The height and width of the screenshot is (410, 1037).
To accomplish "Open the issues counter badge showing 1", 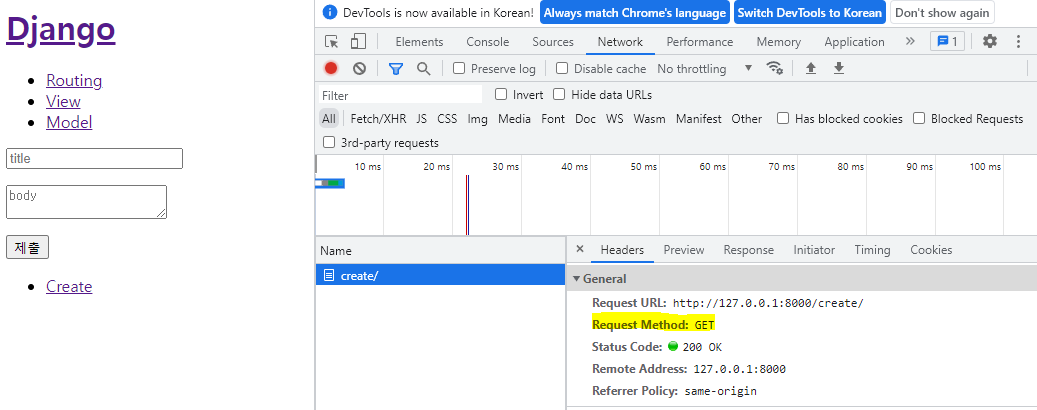I will [947, 42].
